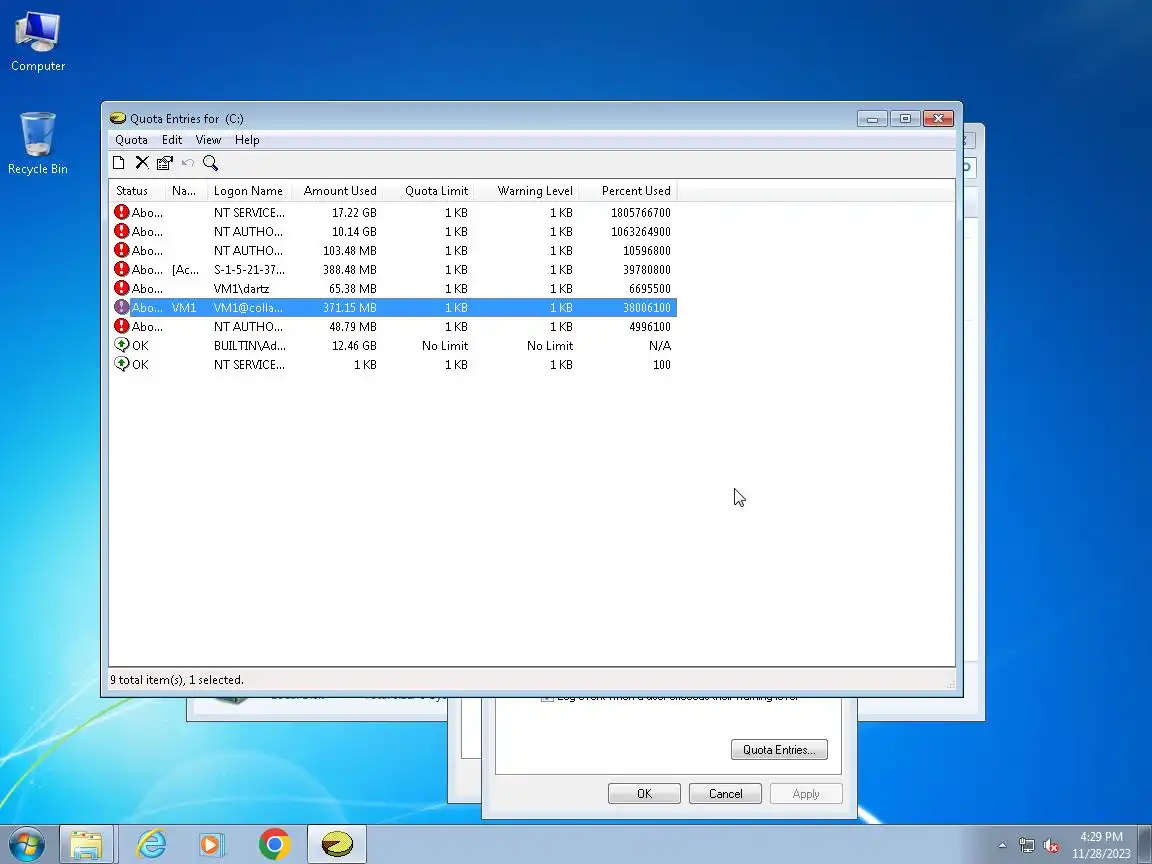
Task: Click the network tray icon
Action: (1026, 846)
